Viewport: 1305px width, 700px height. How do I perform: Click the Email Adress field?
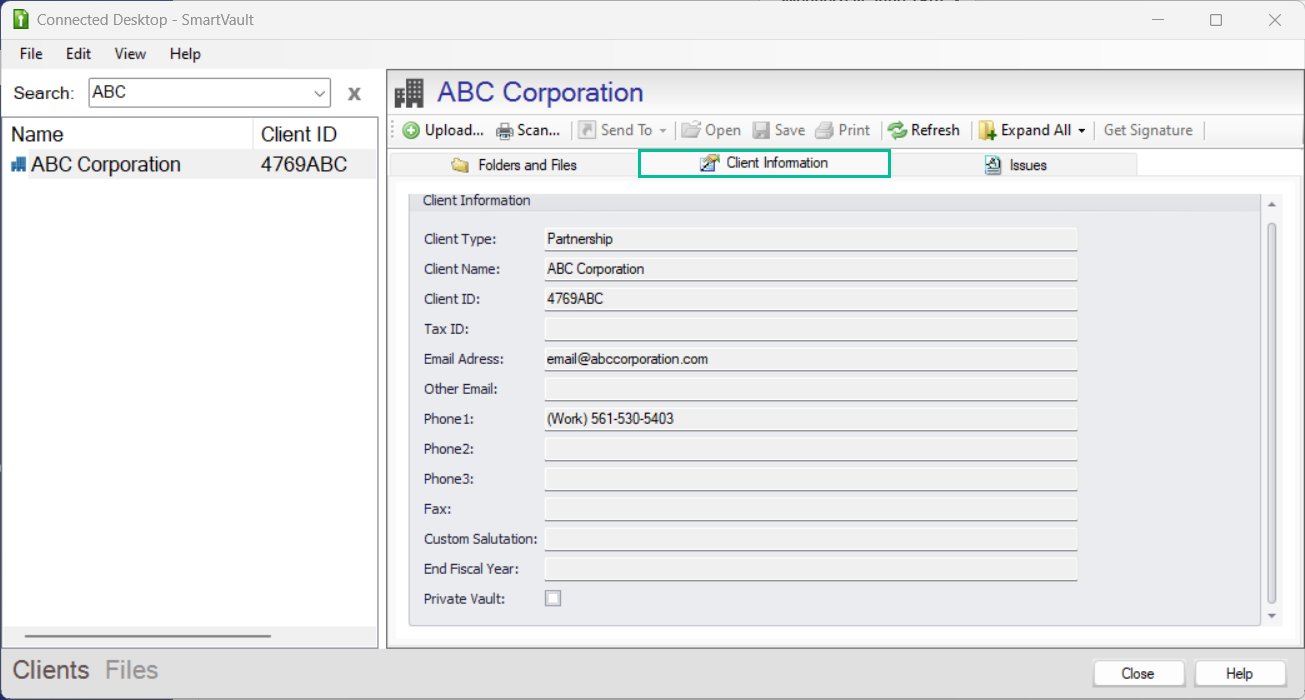point(811,359)
